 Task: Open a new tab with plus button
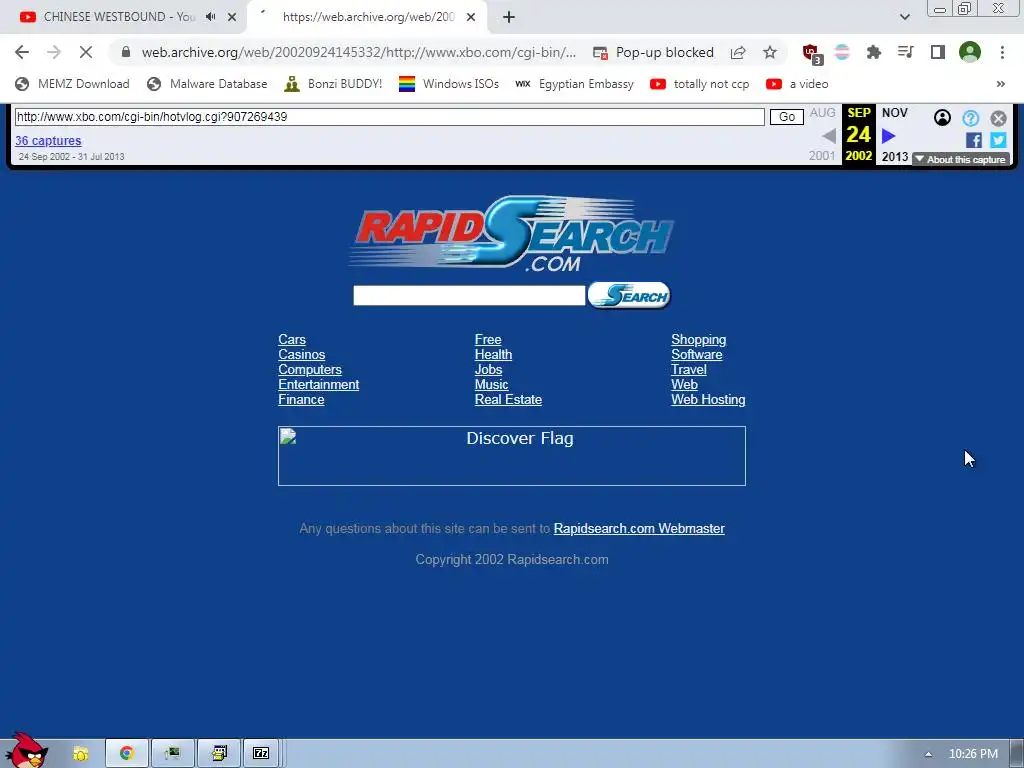point(509,17)
